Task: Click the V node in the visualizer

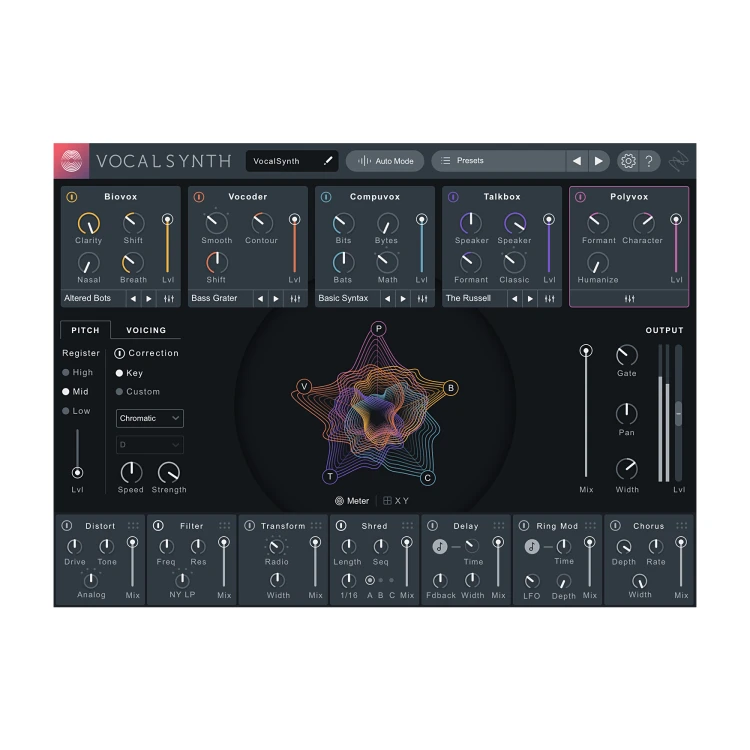Action: click(304, 386)
